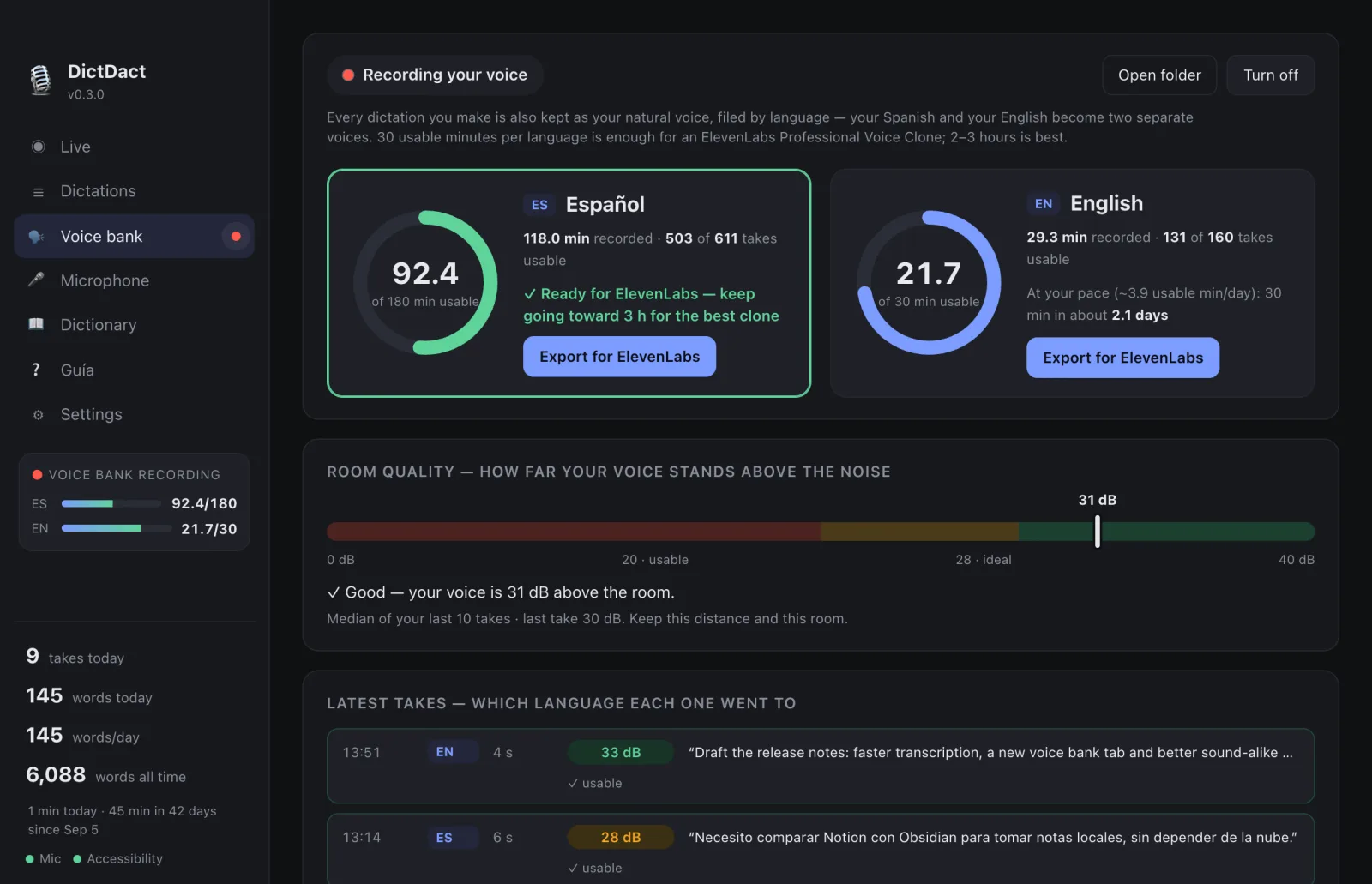Click the English 21.7 circular progress ring
The height and width of the screenshot is (884, 1372).
tap(929, 283)
